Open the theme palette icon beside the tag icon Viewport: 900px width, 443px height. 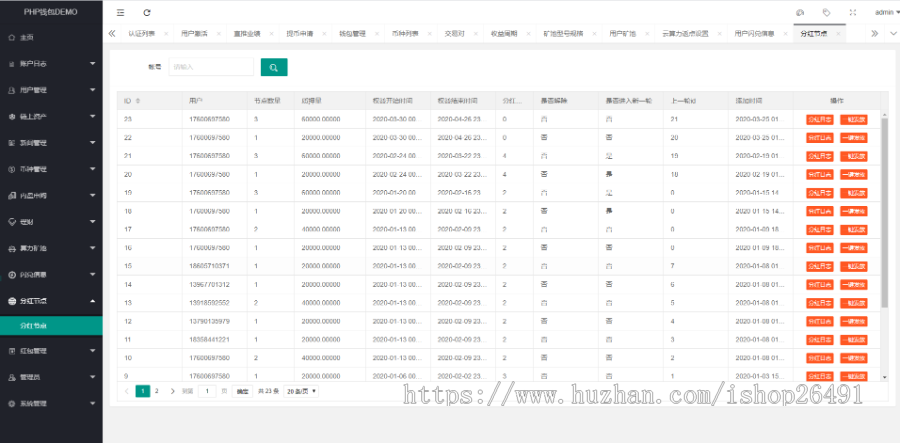800,13
